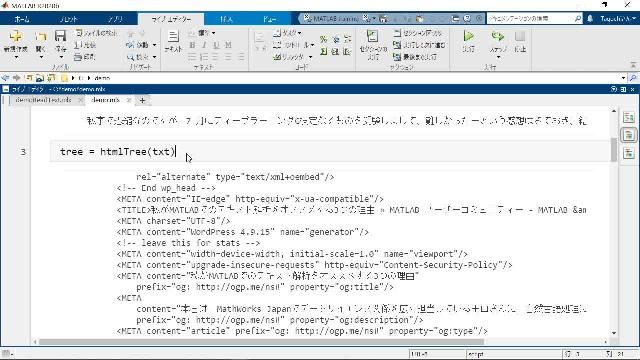
Task: Add a new document tab with plus
Action: 142,100
